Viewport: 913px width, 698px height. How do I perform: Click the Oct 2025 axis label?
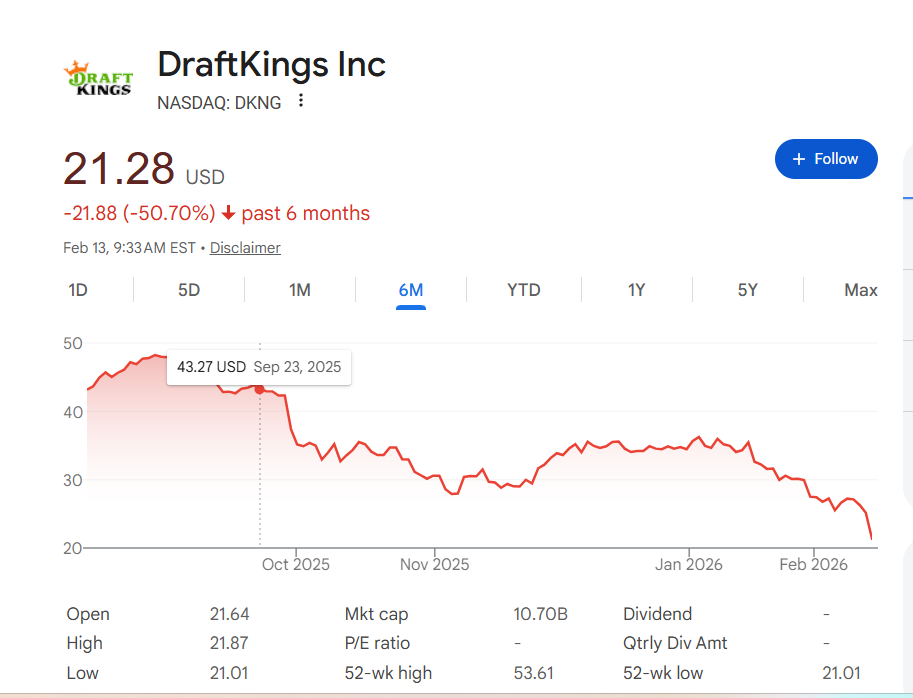coord(296,564)
